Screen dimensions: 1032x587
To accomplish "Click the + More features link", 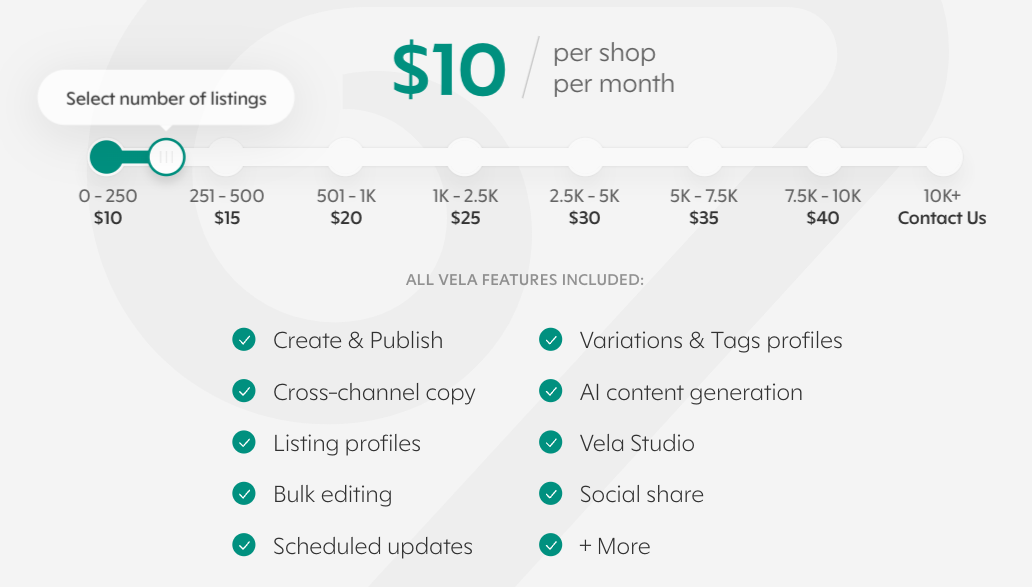I will [x=614, y=546].
